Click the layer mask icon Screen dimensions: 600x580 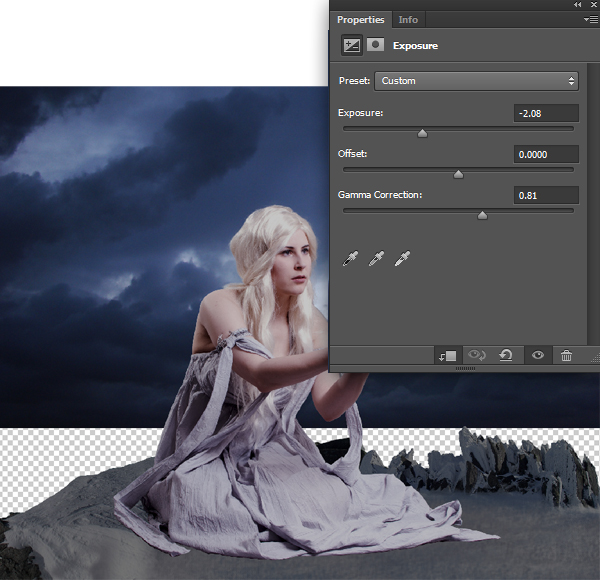375,45
